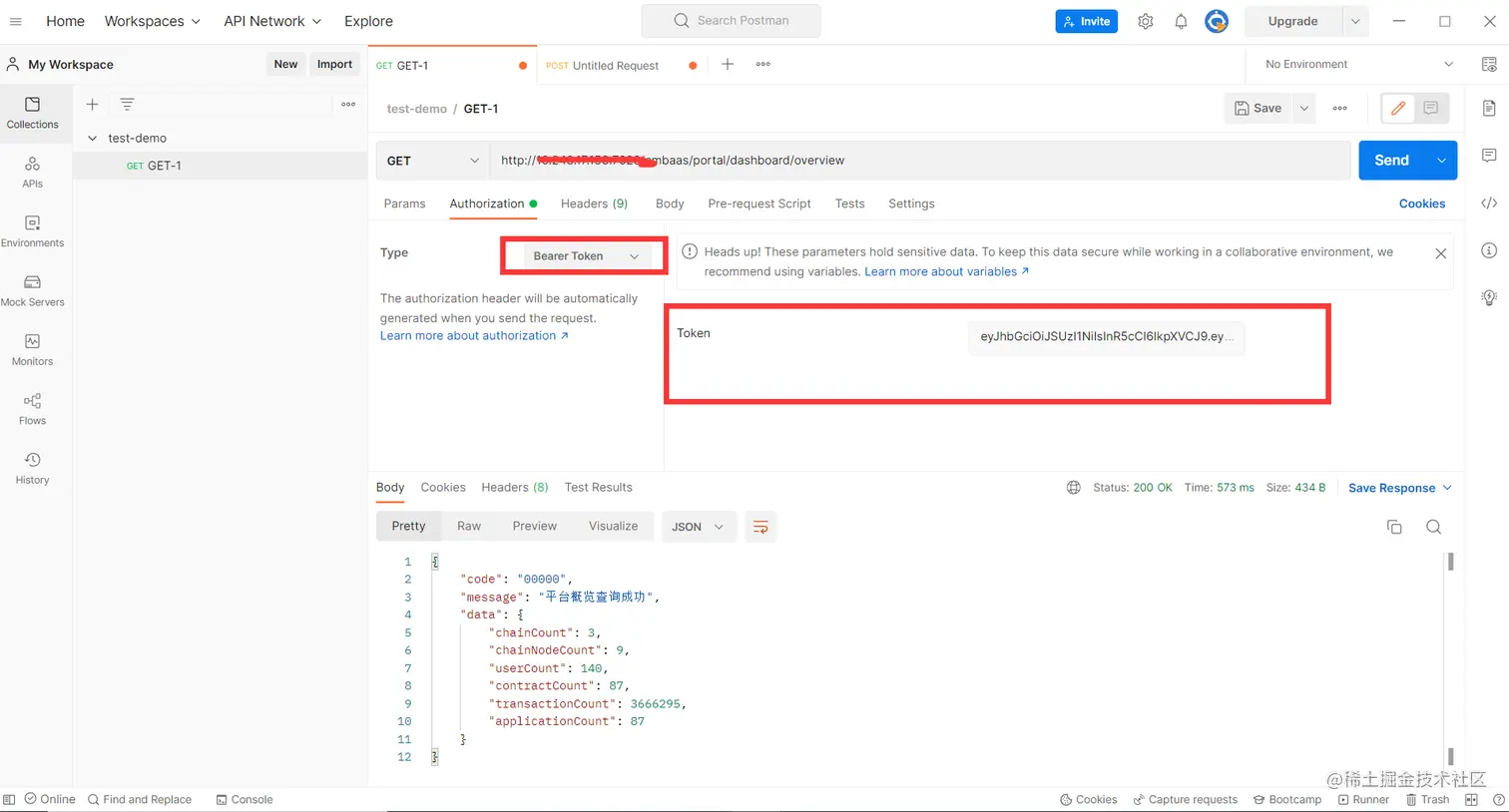Open Learn more about variables link
The image size is (1509, 812).
tap(946, 271)
